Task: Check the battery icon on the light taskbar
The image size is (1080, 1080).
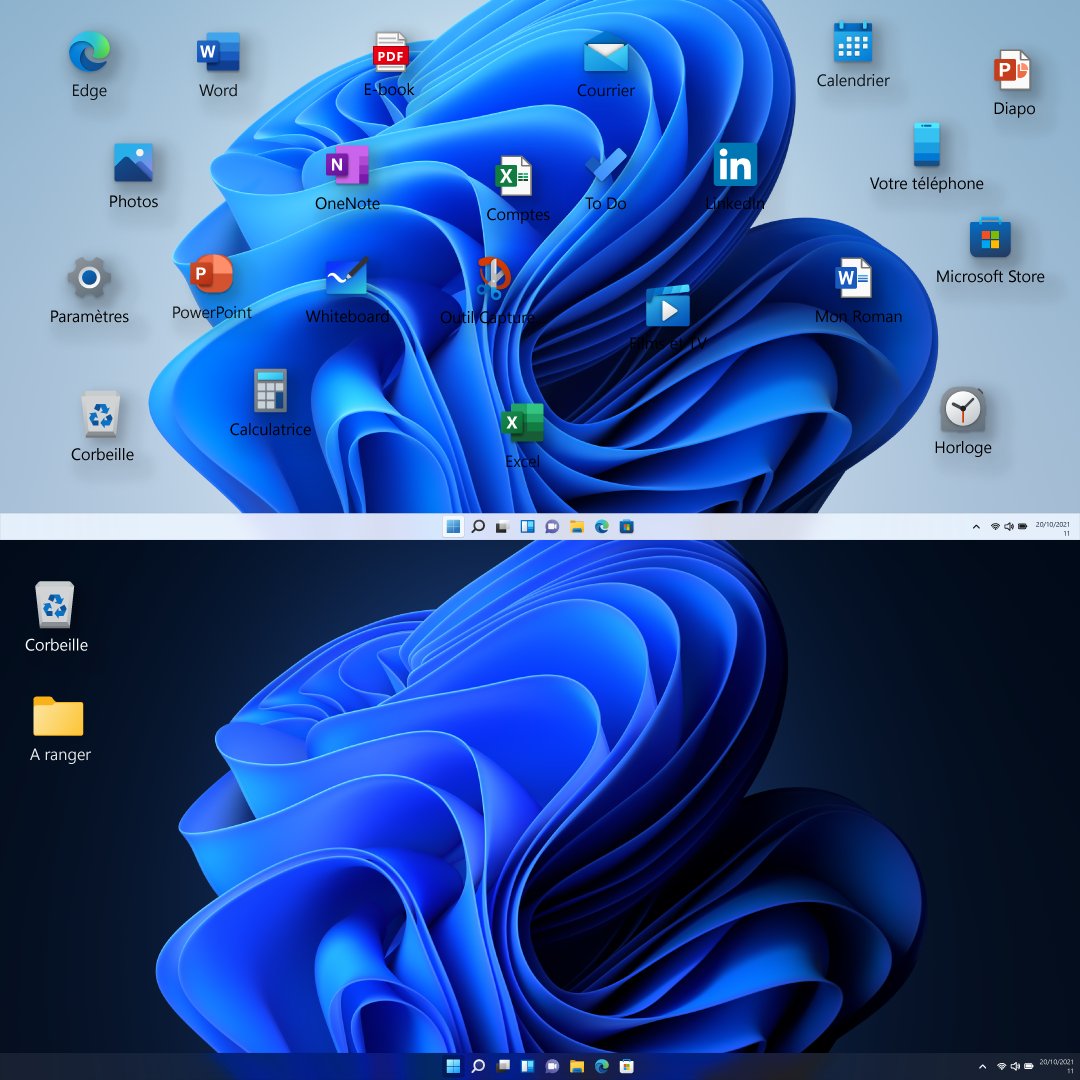Action: point(1023,527)
